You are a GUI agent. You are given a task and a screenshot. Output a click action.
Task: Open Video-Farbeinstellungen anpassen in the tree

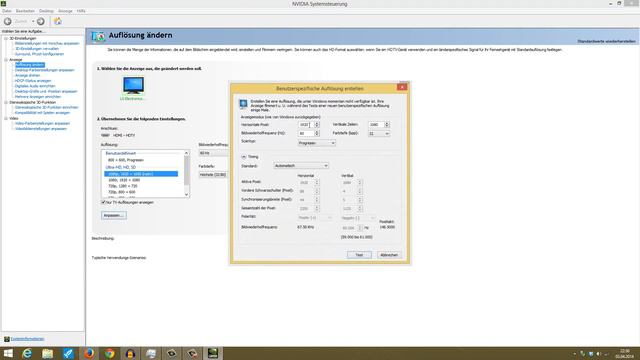click(x=42, y=123)
